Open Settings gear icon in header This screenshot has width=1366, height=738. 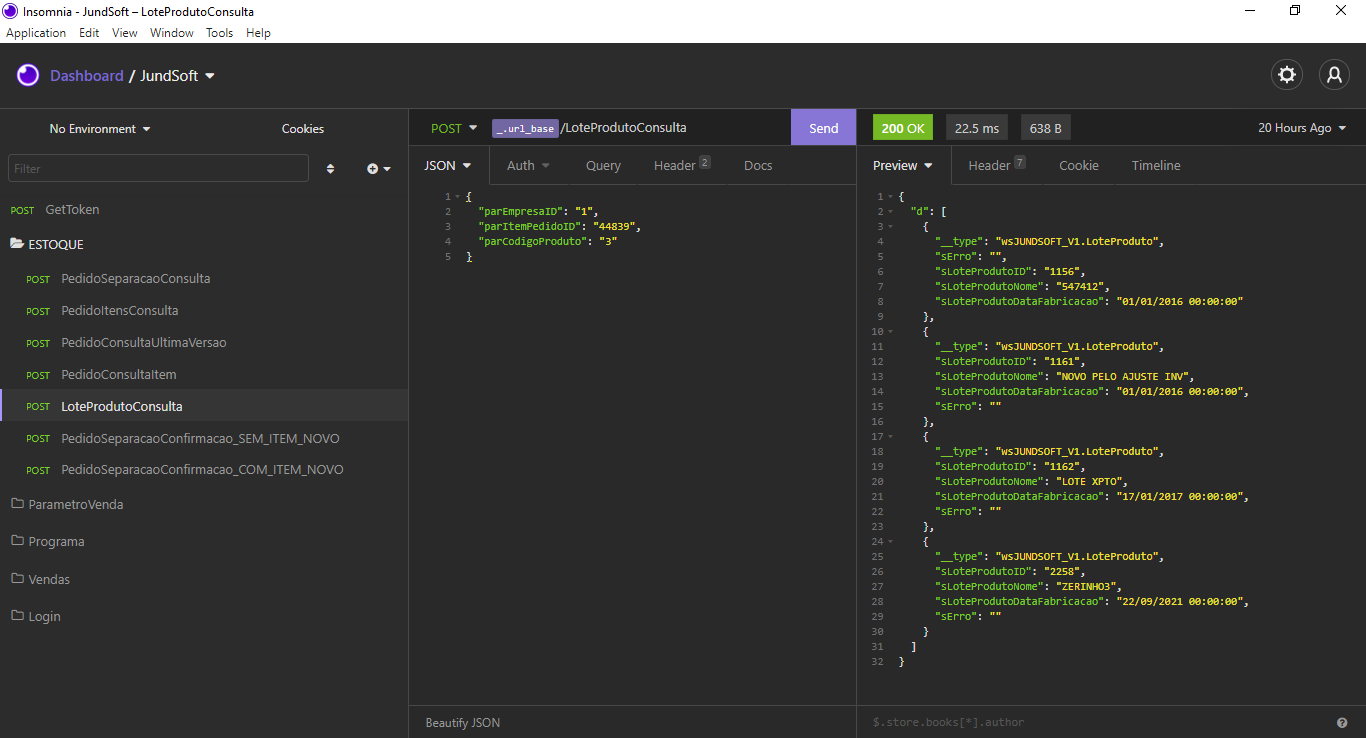click(1287, 75)
